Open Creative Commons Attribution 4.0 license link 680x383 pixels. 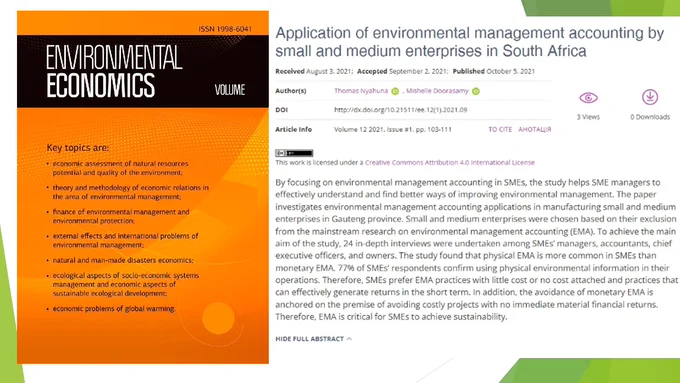click(x=450, y=163)
